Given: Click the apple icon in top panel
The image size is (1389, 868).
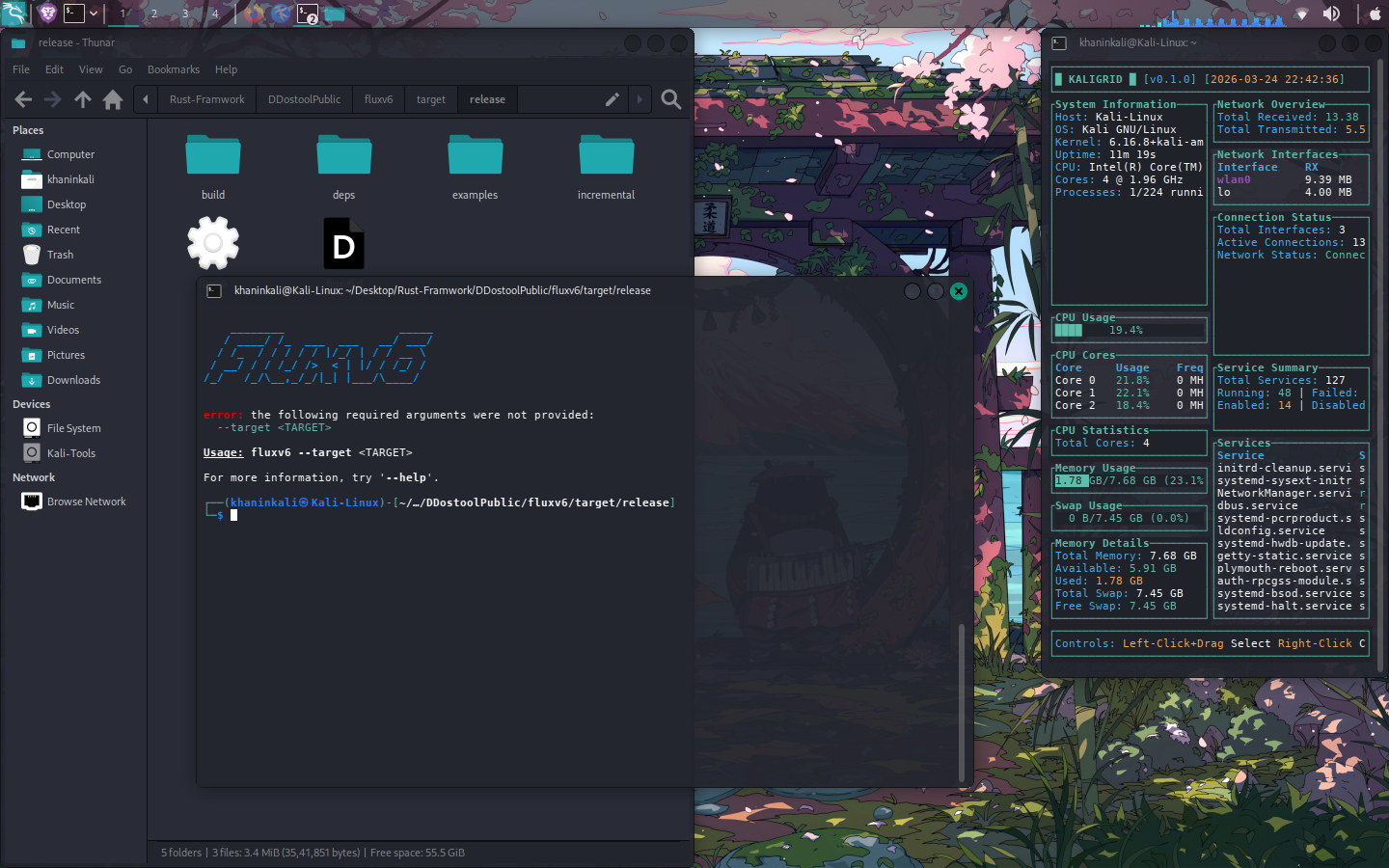Looking at the screenshot, I should point(1375,14).
